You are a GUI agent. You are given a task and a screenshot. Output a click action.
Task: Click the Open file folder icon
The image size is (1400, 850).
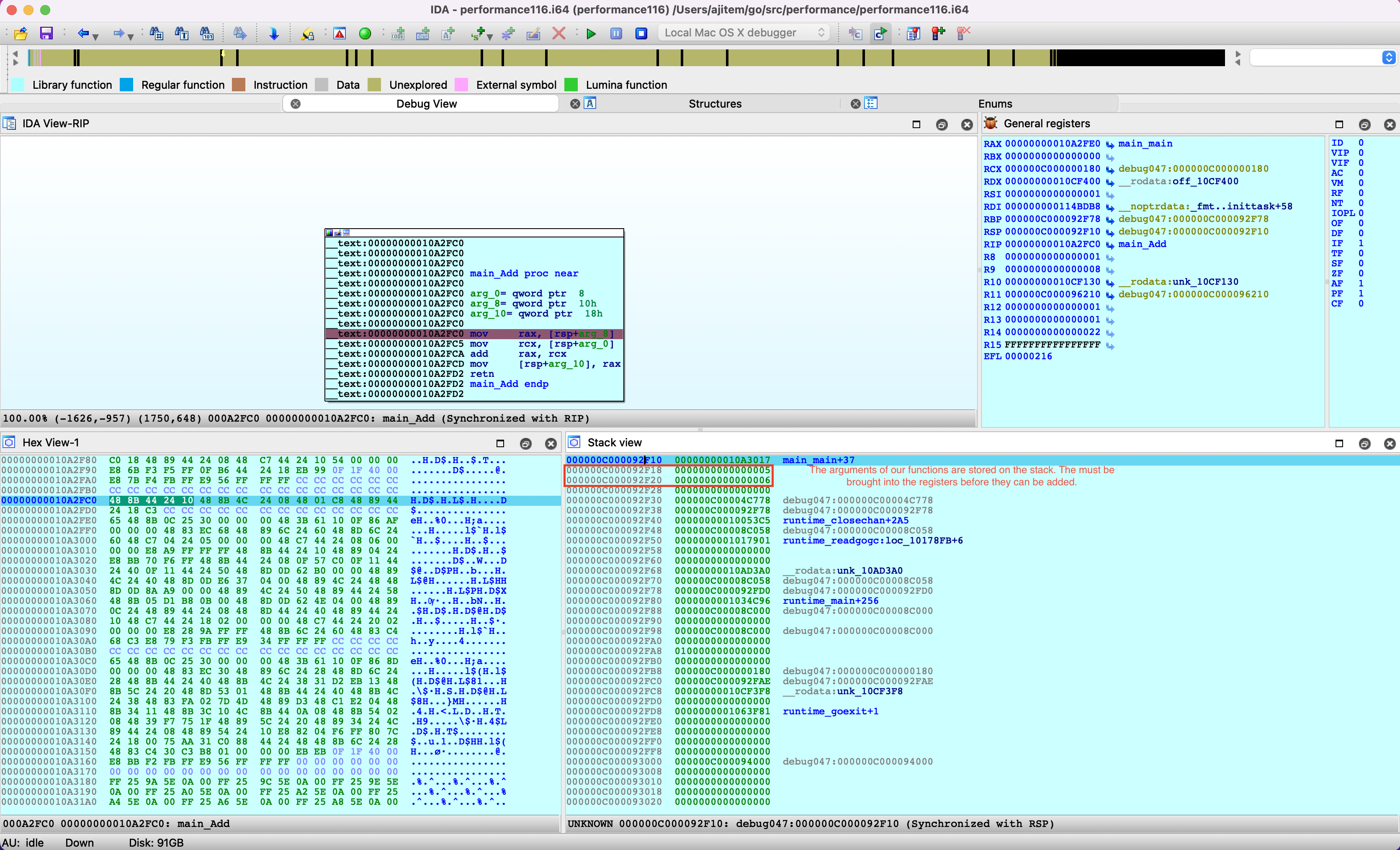21,33
